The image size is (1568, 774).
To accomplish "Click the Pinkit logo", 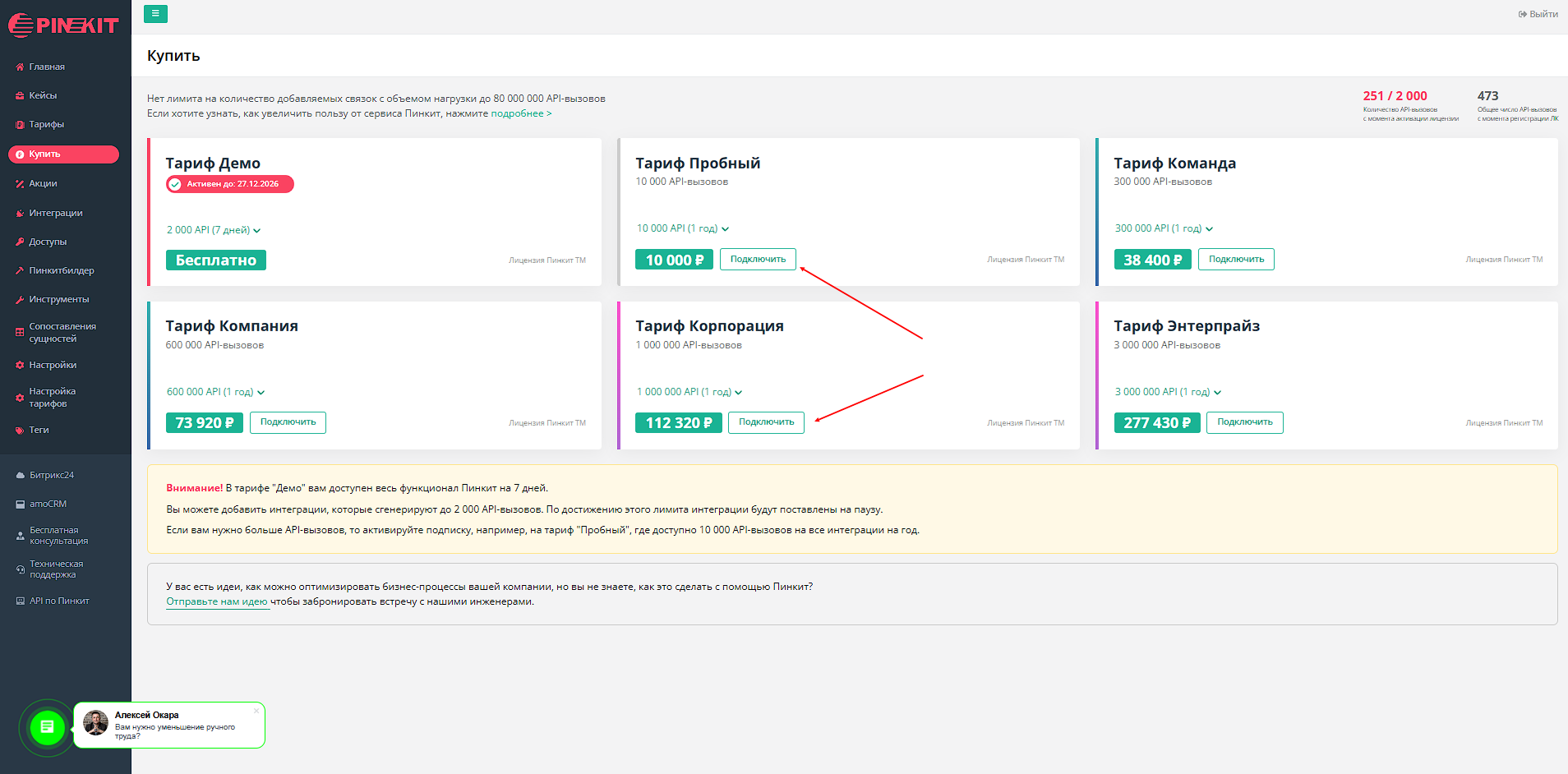I will [x=63, y=25].
